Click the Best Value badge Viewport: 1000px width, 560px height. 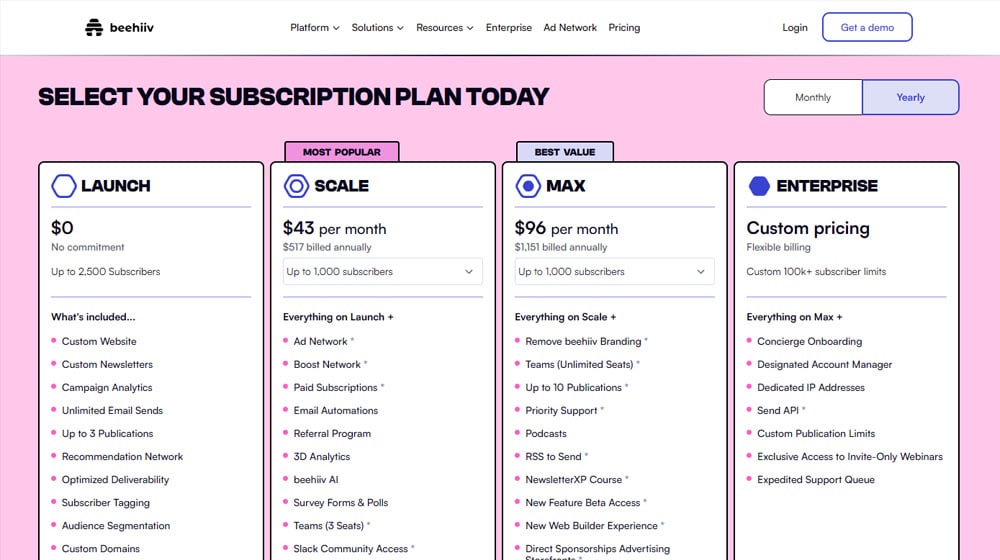565,152
